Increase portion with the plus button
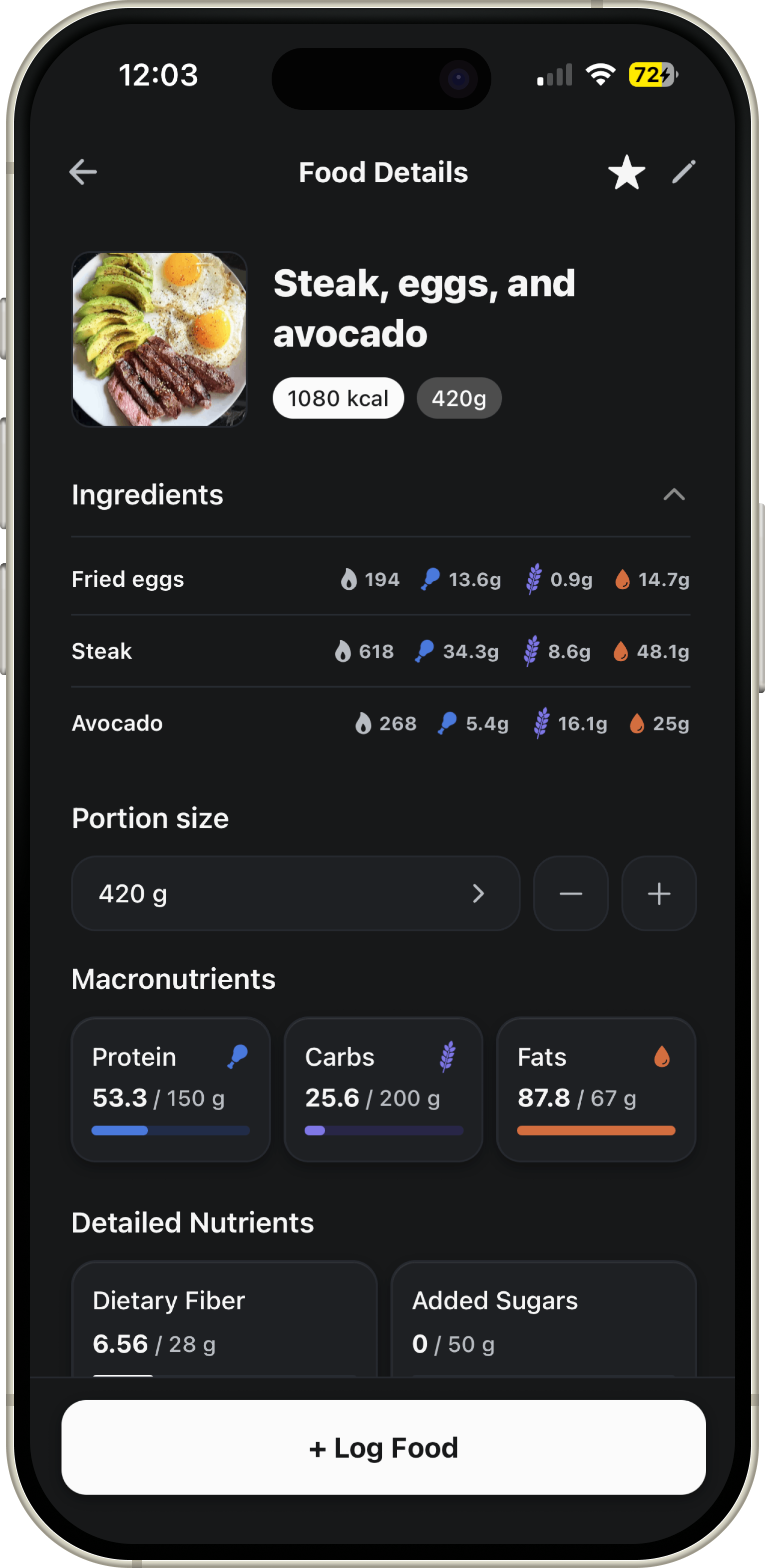Image resolution: width=765 pixels, height=1568 pixels. click(659, 893)
